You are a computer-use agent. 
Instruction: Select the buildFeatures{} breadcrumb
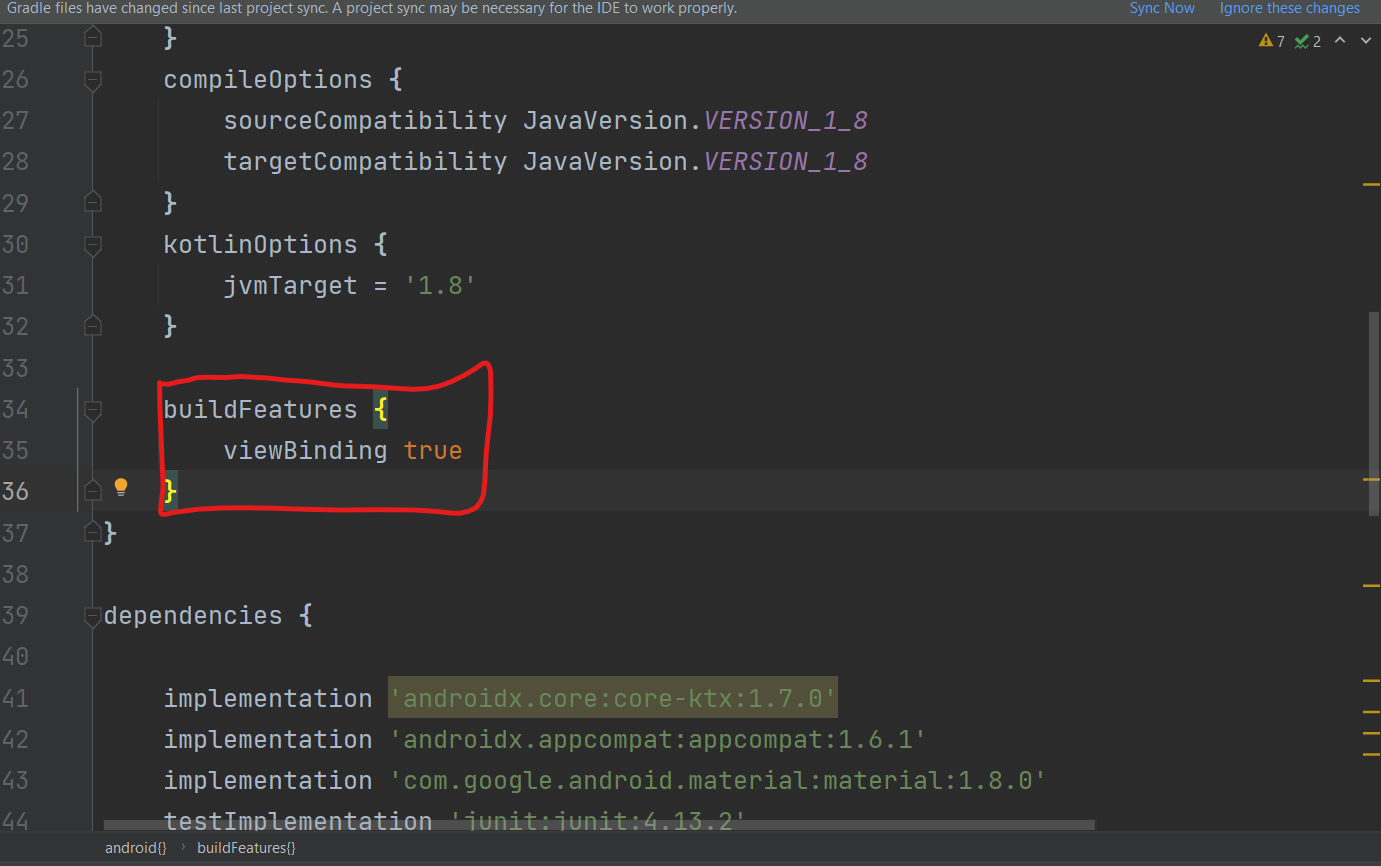click(x=246, y=848)
